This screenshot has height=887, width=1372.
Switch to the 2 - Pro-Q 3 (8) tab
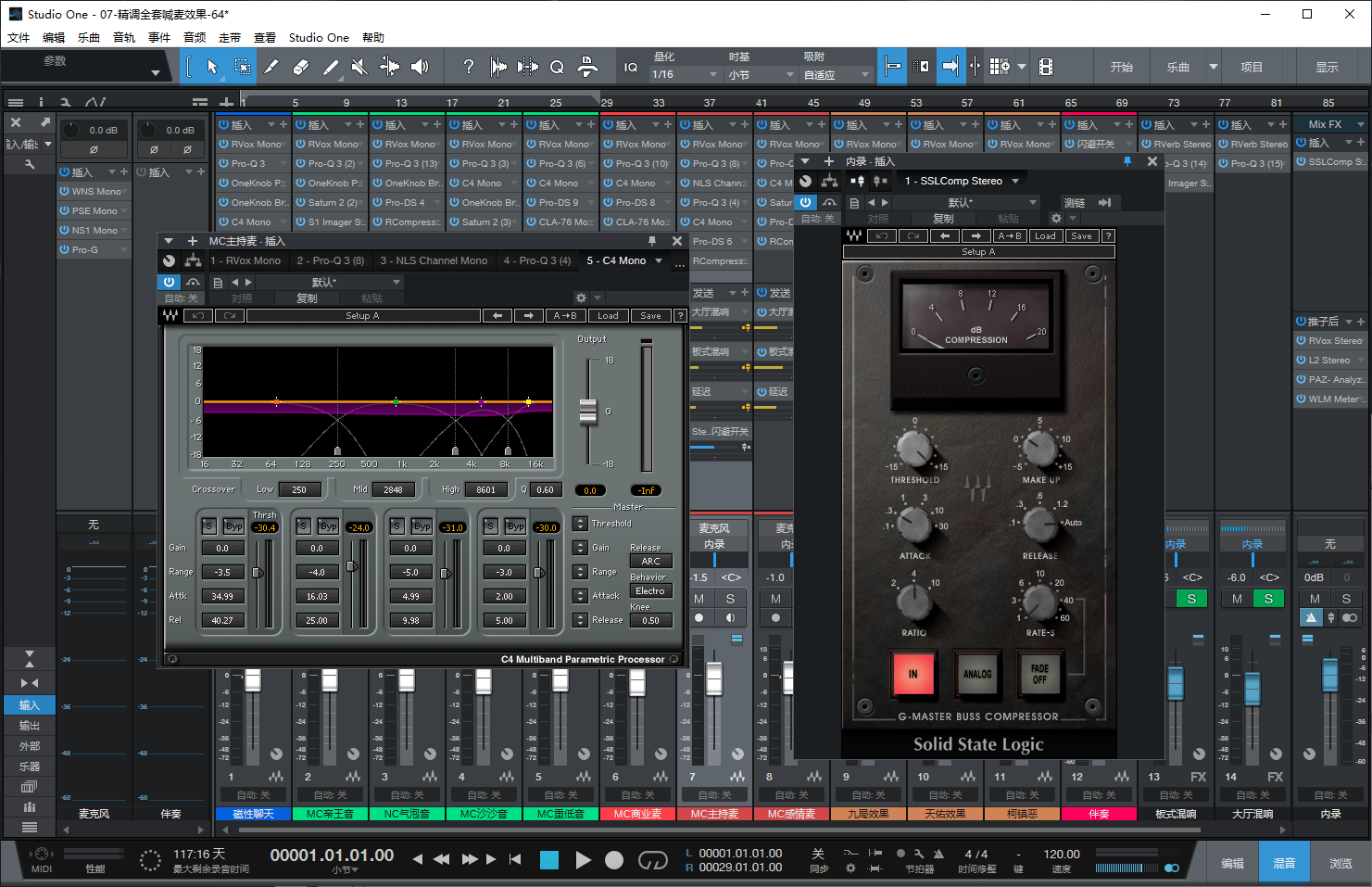pos(330,261)
